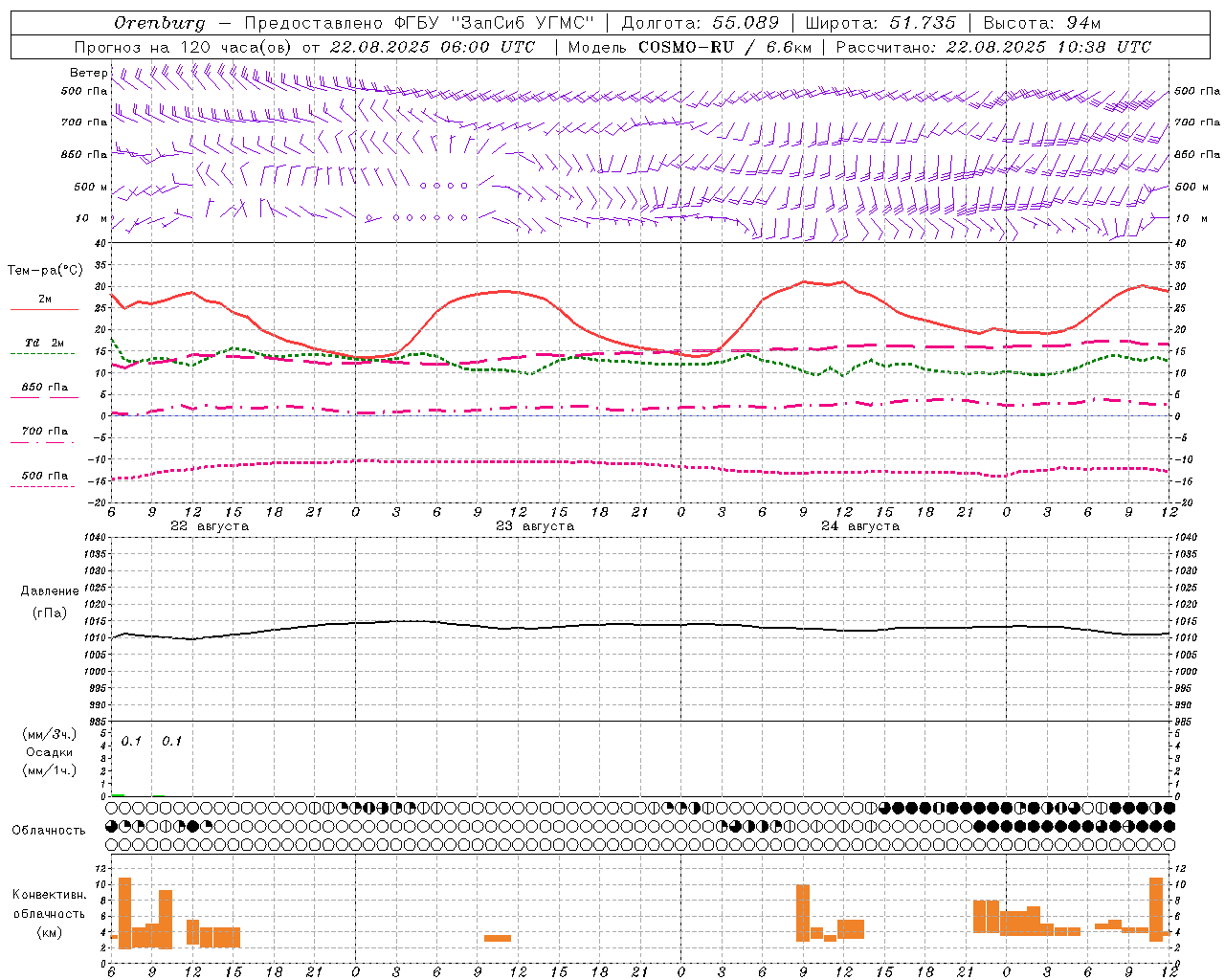
Task: Select the Тем-ра(°C) panel label
Action: click(45, 271)
